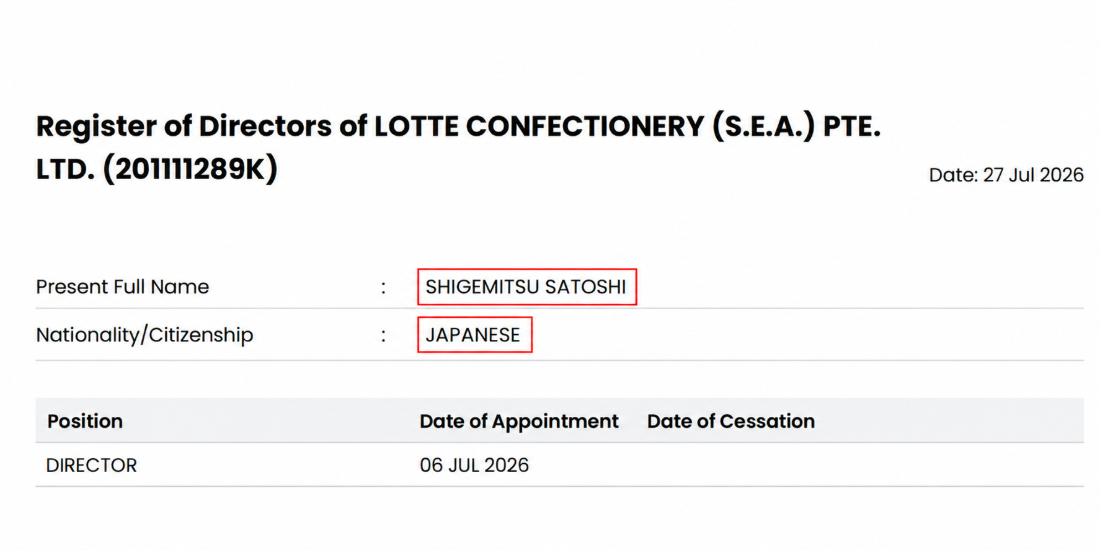The width and height of the screenshot is (1100, 550).
Task: Click the Position column header
Action: tap(85, 422)
